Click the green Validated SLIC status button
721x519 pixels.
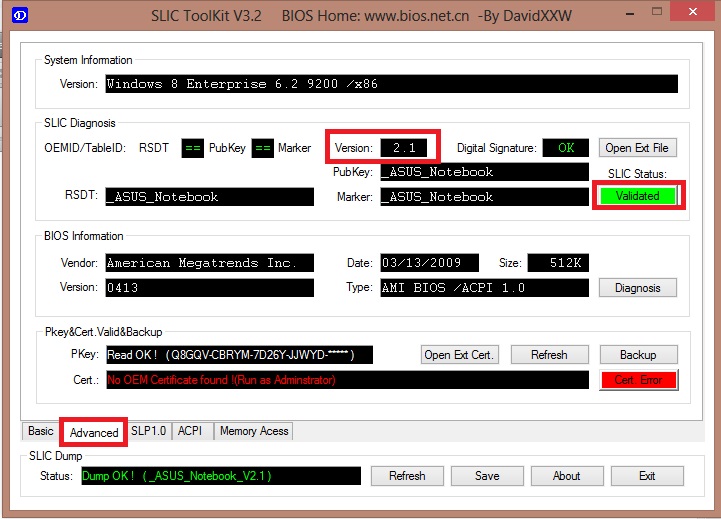click(x=637, y=196)
